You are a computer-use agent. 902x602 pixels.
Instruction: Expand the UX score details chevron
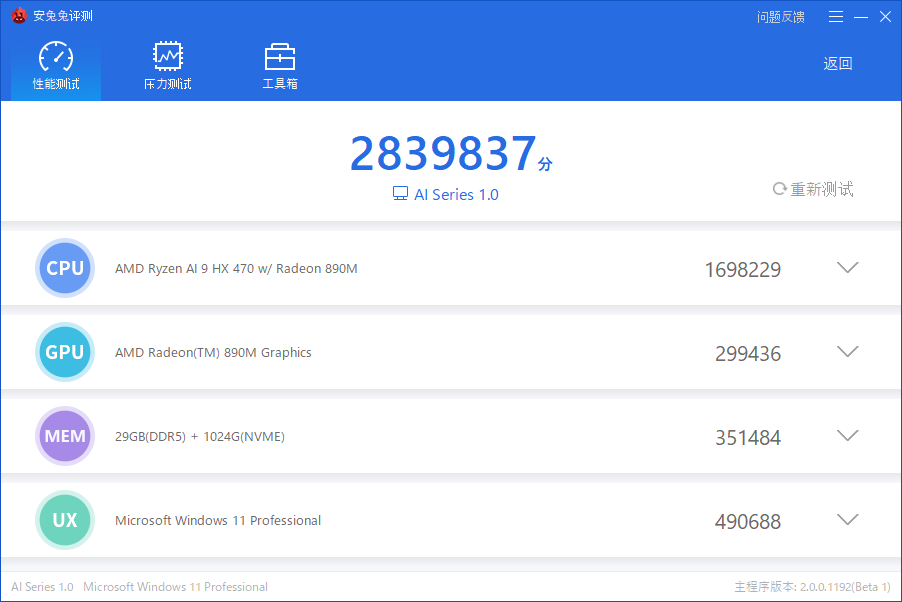847,520
